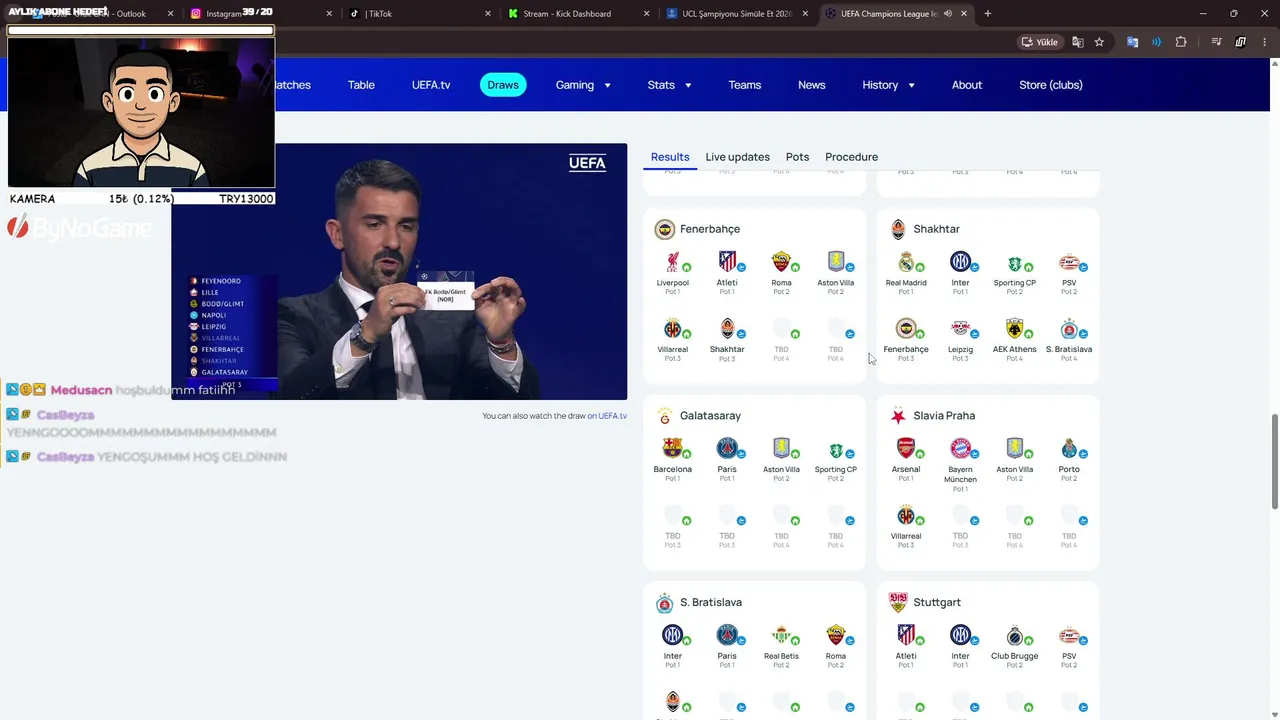
Task: Click the Real Betis crest in S. Bratislava card
Action: (x=781, y=635)
